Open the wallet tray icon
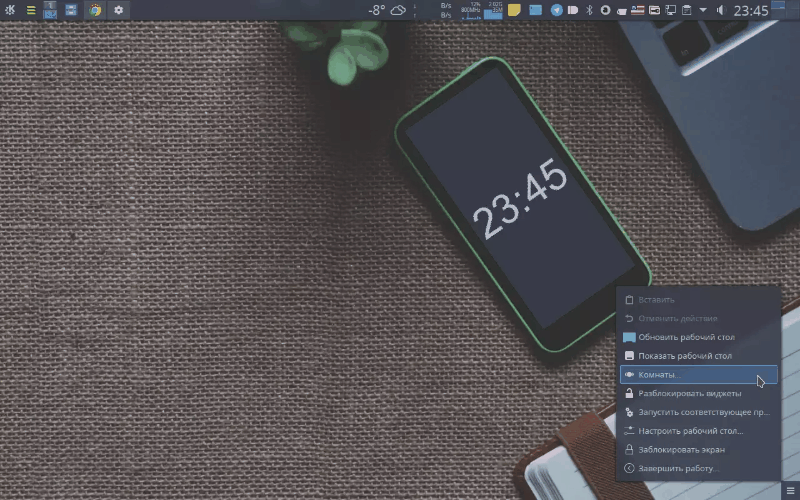The image size is (800, 500). pos(654,10)
